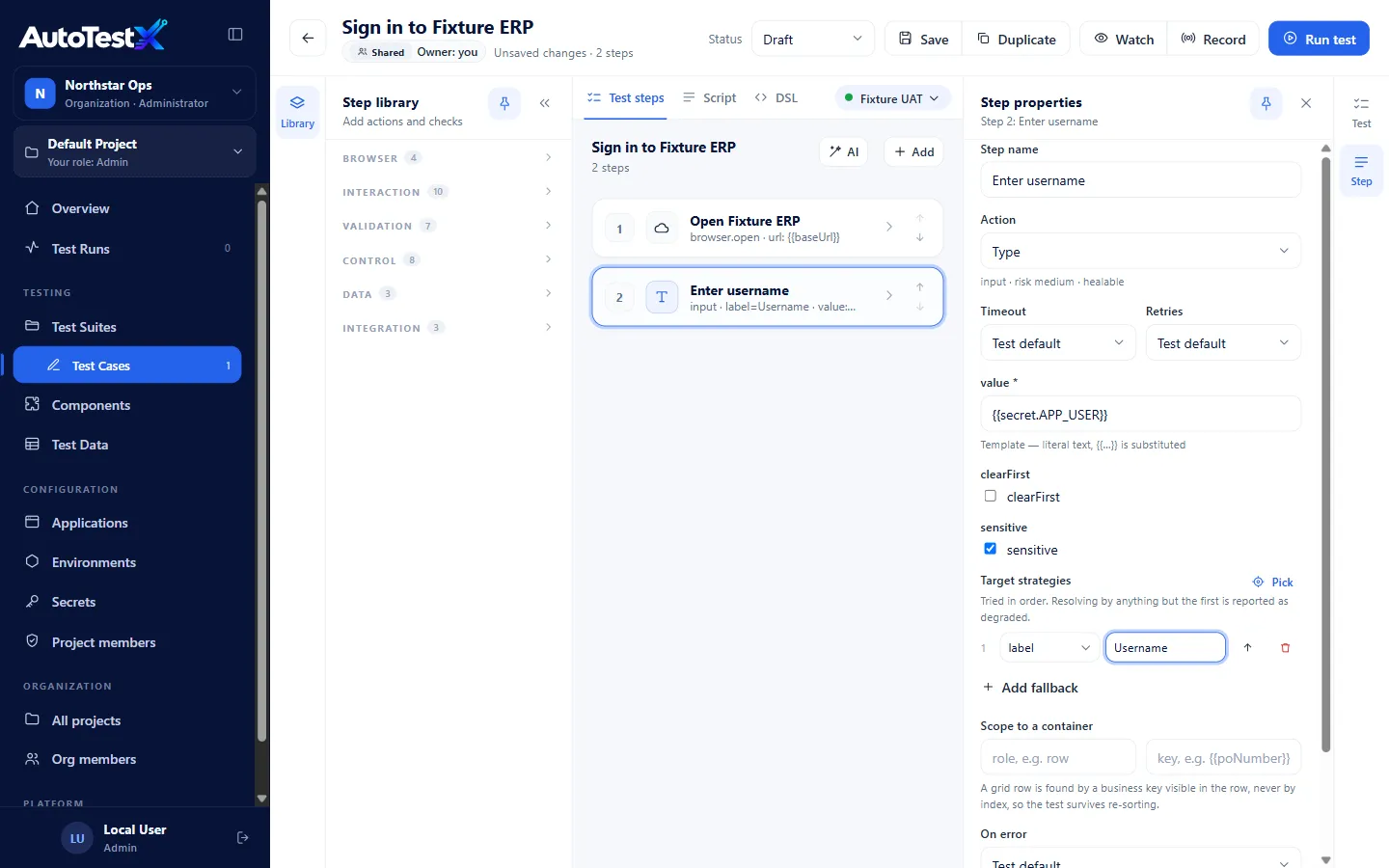
Task: Move the Open Fixture ERP step down
Action: (x=920, y=237)
